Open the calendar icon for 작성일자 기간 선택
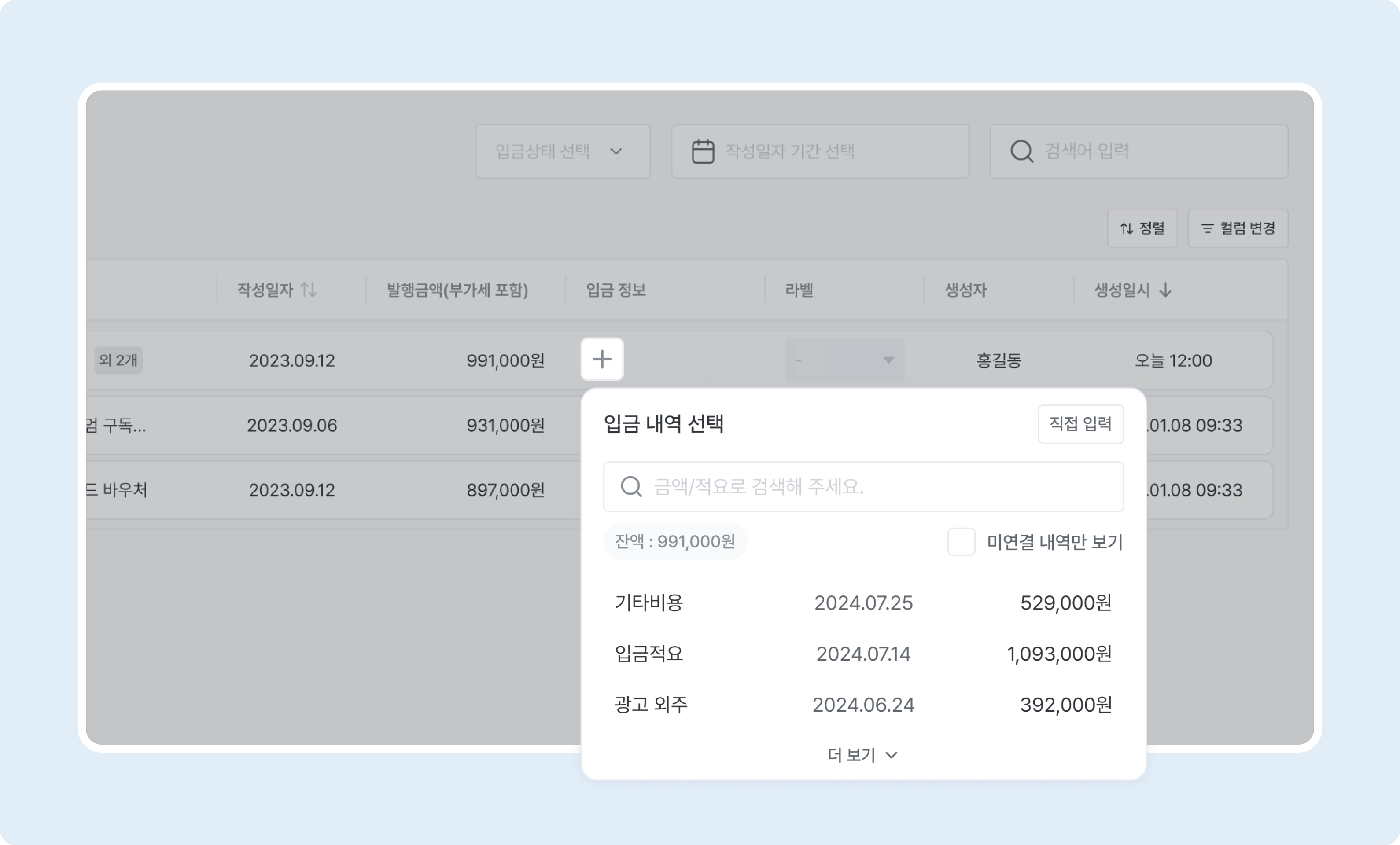The image size is (1400, 845). (704, 151)
